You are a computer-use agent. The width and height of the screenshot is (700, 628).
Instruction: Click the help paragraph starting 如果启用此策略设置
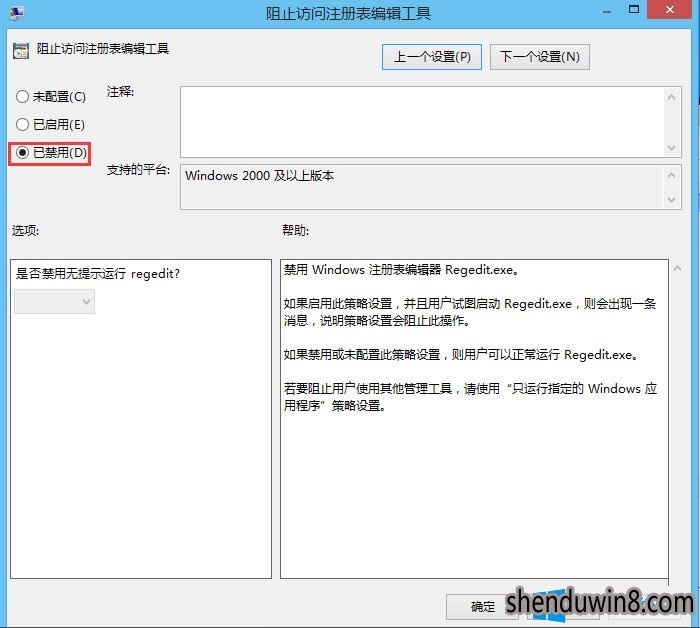coord(470,312)
